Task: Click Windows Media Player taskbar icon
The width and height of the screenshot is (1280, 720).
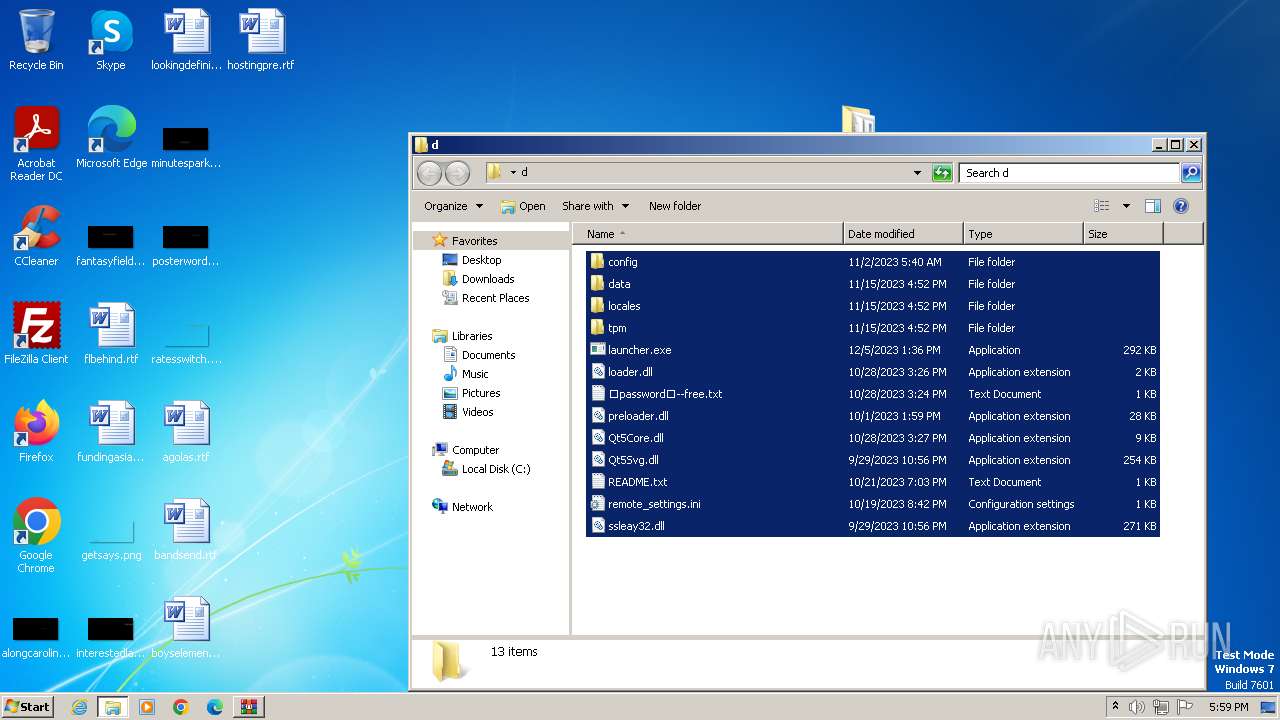Action: [x=146, y=707]
